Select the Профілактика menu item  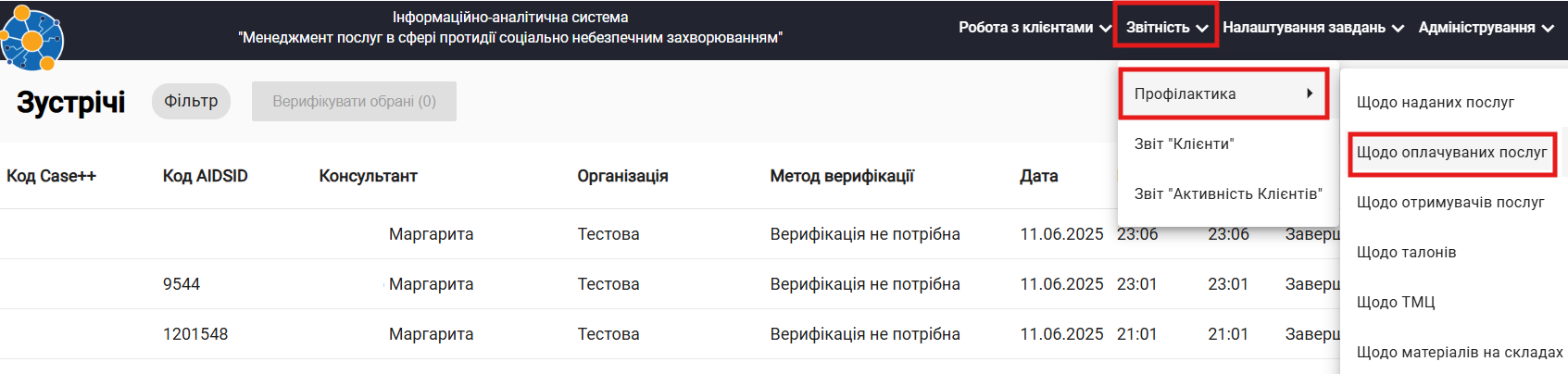pos(1223,93)
